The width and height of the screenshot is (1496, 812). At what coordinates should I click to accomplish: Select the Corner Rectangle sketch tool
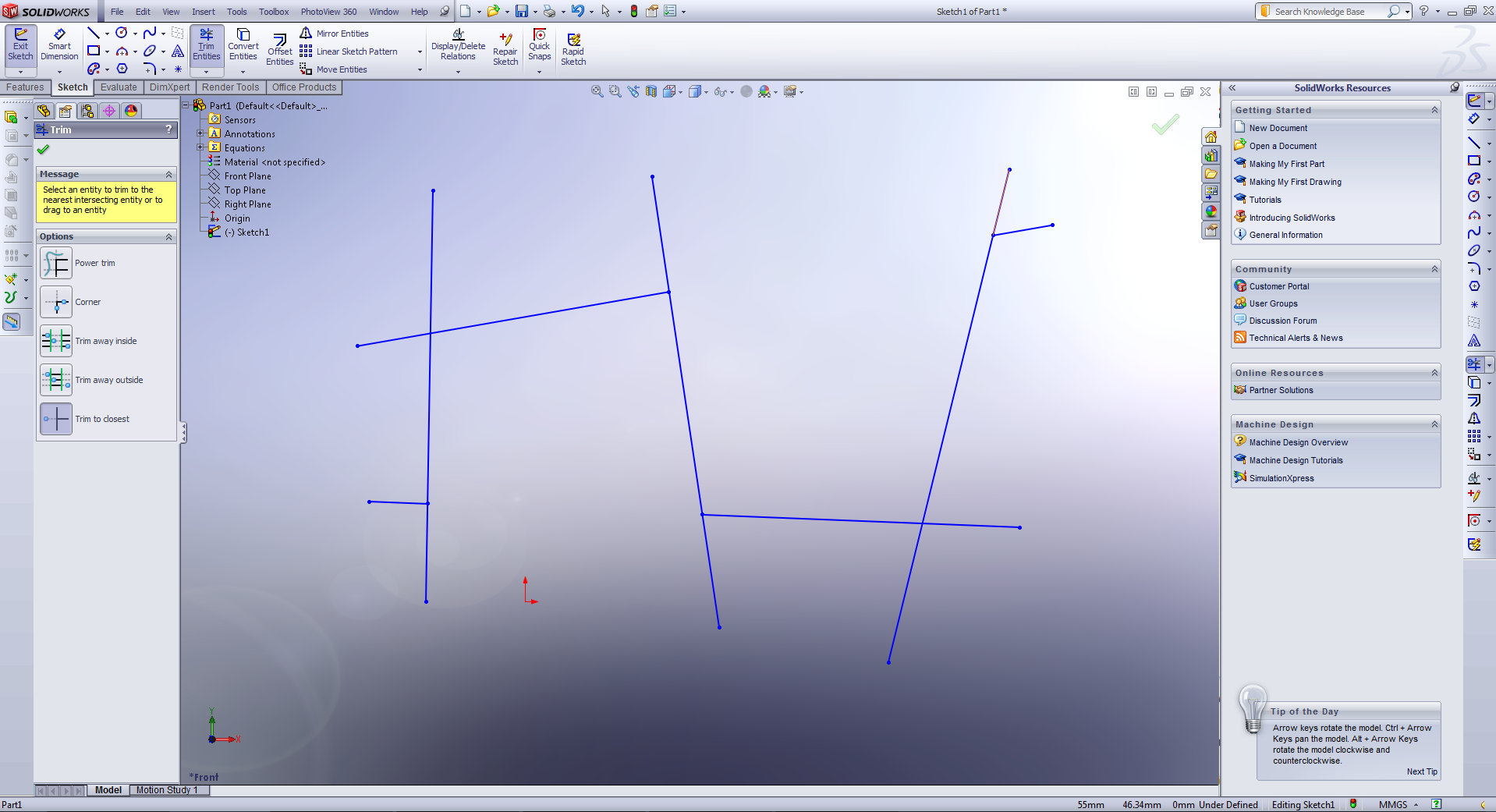click(94, 51)
